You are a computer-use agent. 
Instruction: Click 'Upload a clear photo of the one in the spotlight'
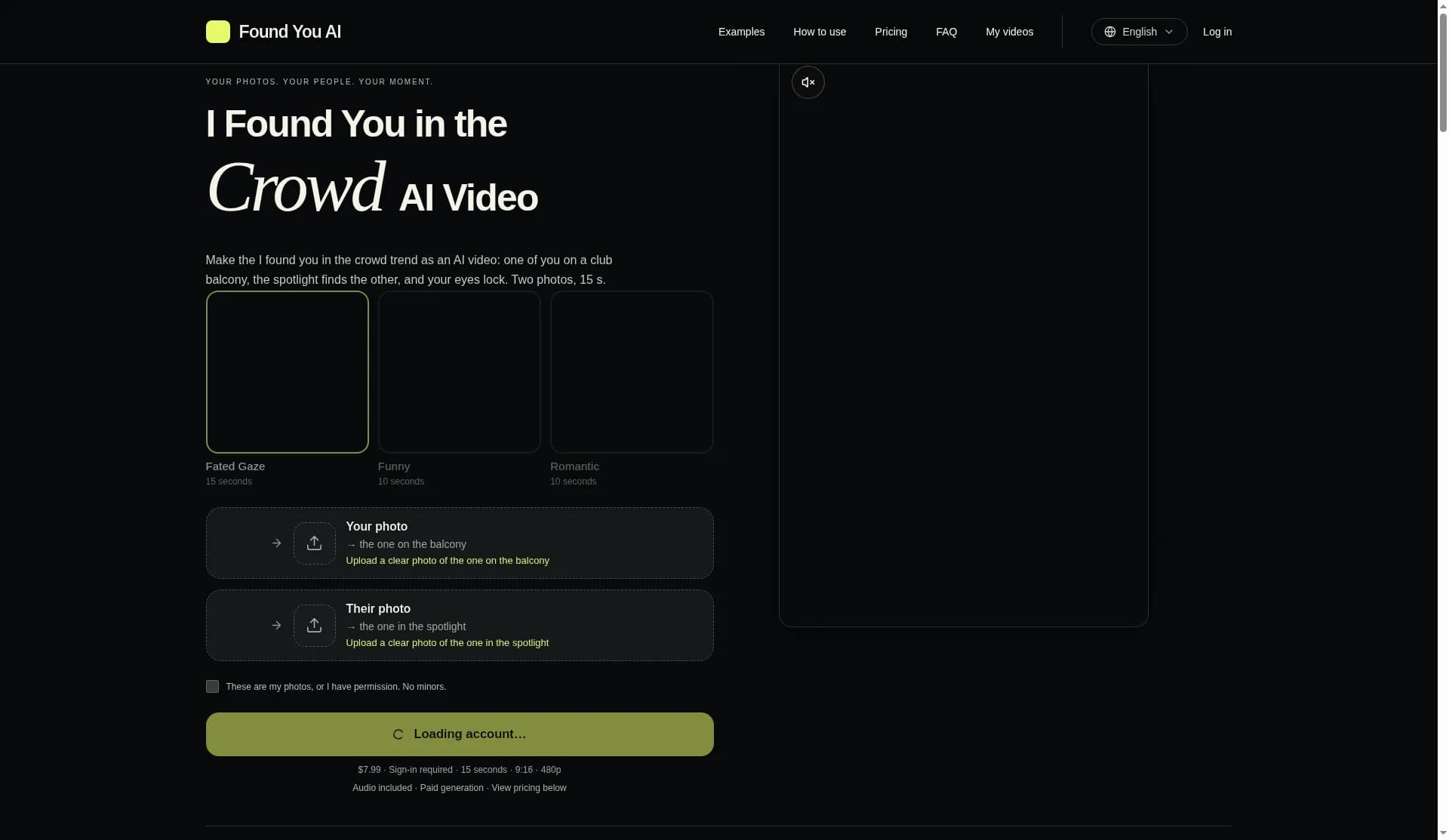click(x=447, y=643)
